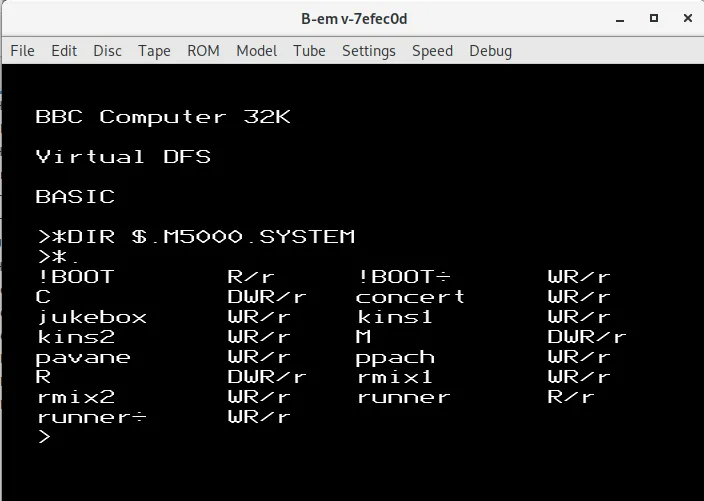Click the 'runner' file name with R/r
Screen dimensions: 704x501
403,397
